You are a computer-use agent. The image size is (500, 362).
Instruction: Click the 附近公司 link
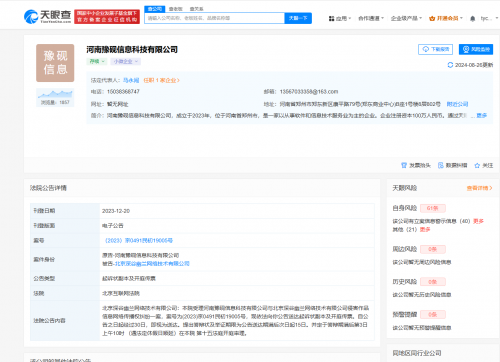(457, 104)
